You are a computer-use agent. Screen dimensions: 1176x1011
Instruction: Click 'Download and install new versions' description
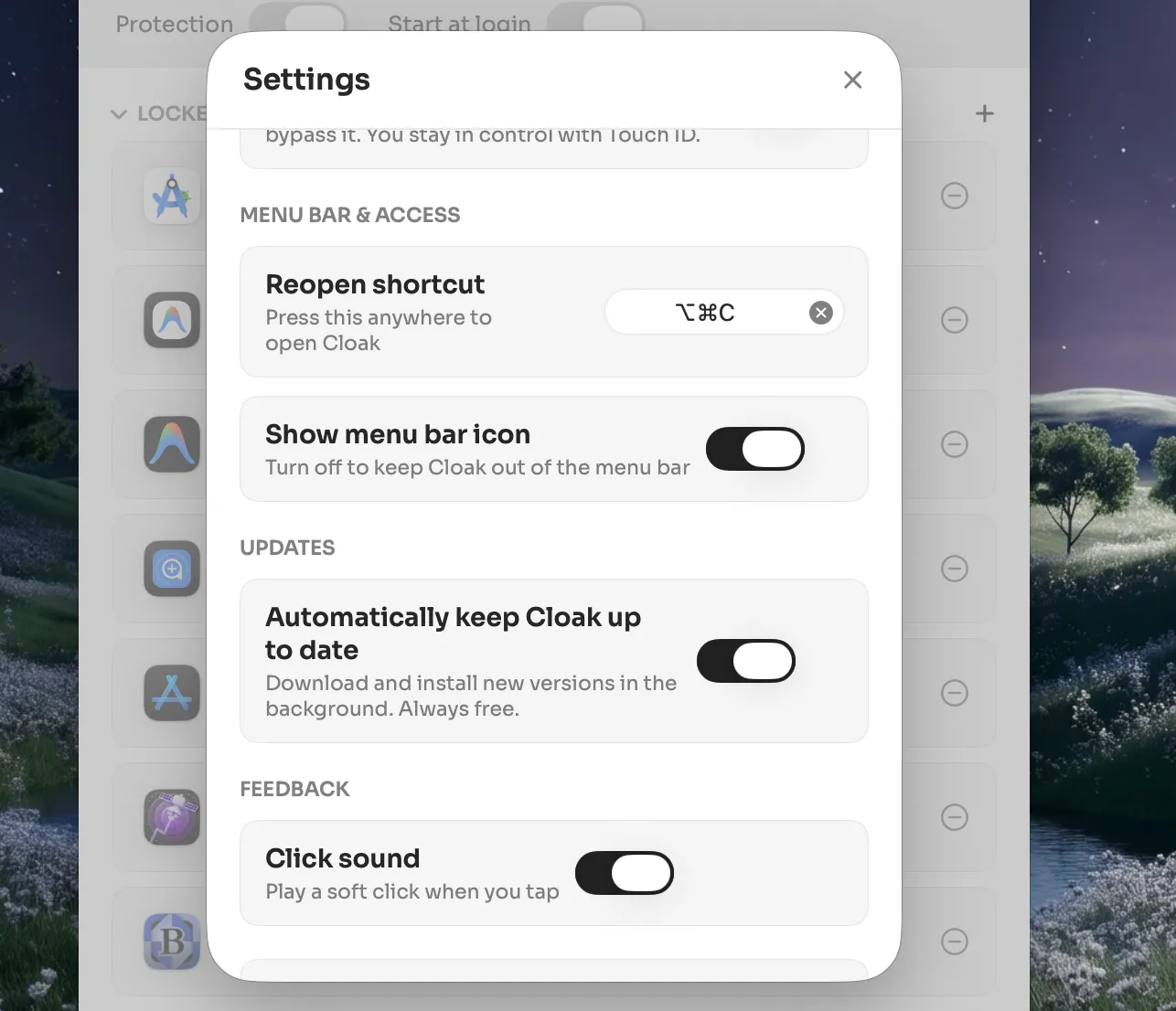click(471, 696)
